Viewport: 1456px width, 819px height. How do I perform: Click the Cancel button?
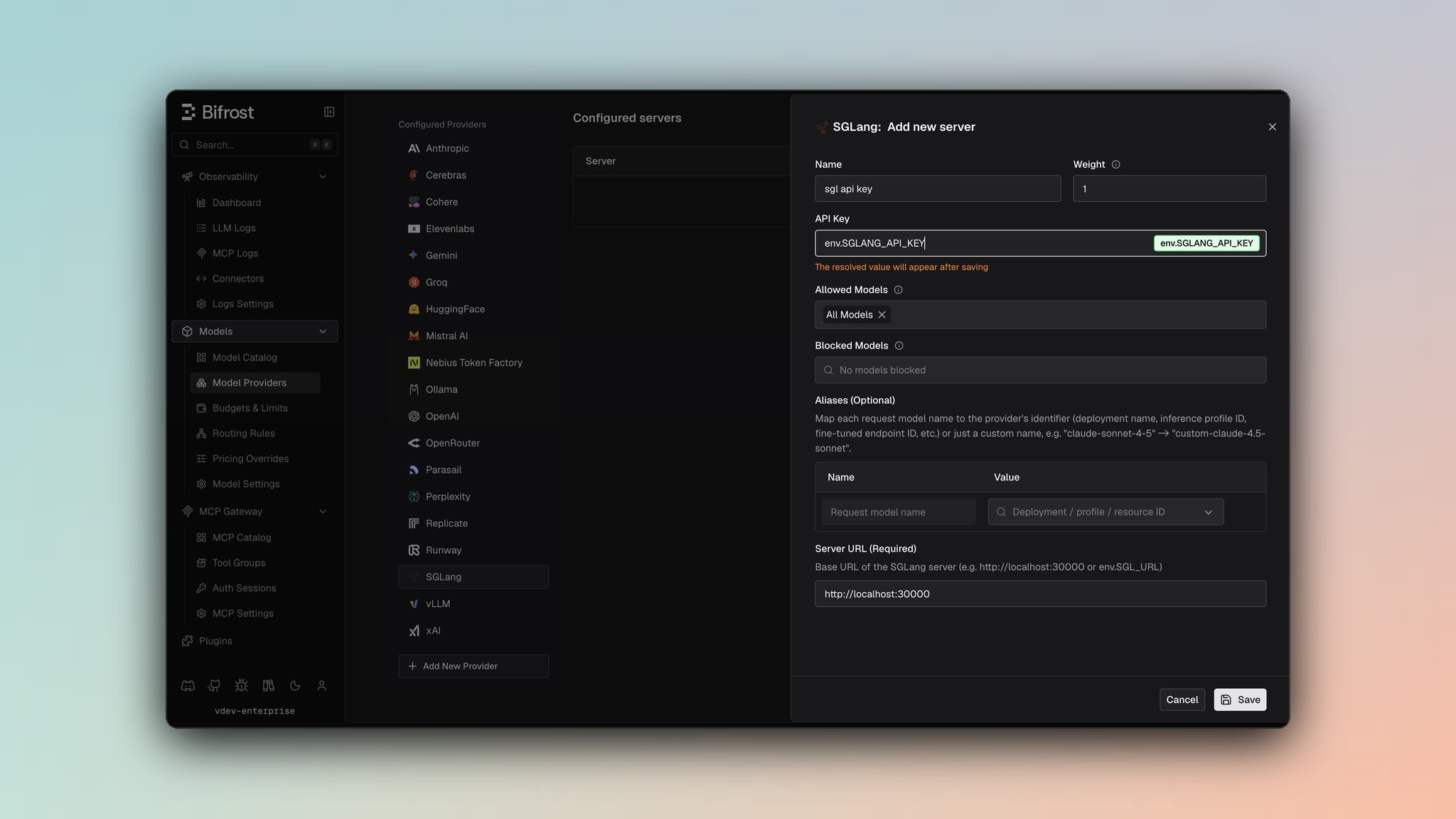tap(1182, 700)
